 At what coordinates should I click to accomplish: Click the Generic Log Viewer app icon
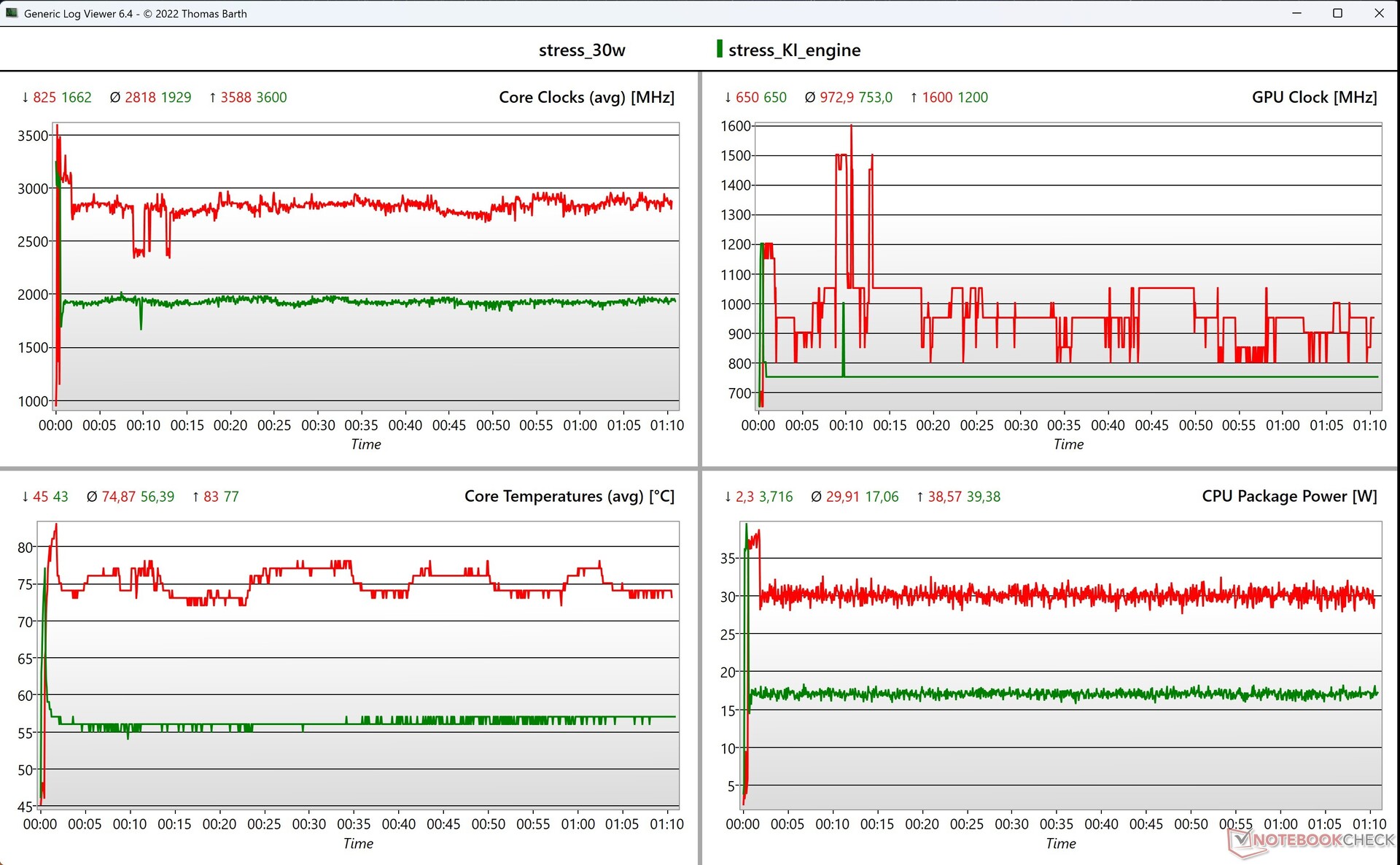[x=12, y=13]
